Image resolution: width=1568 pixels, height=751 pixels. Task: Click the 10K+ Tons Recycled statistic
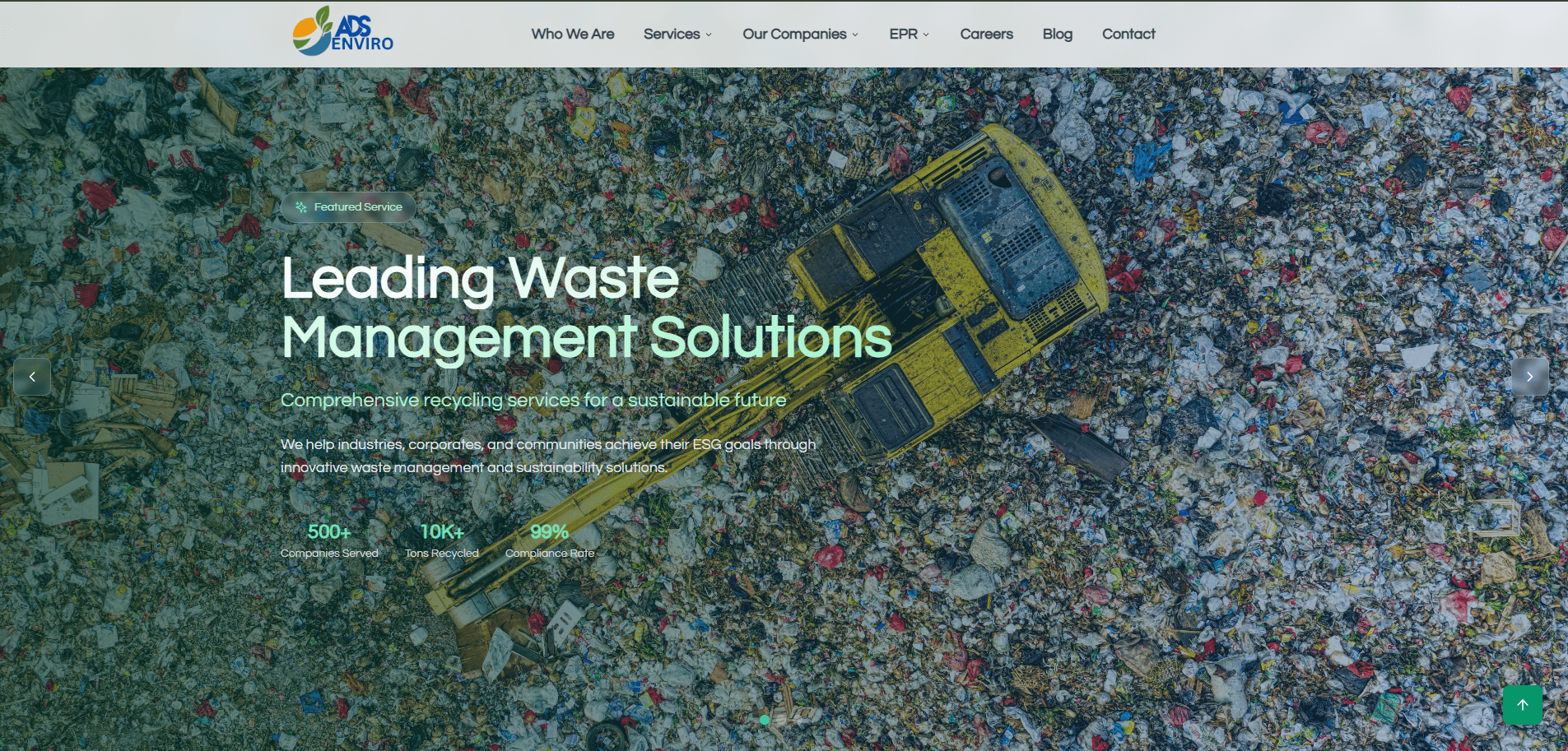(x=441, y=540)
